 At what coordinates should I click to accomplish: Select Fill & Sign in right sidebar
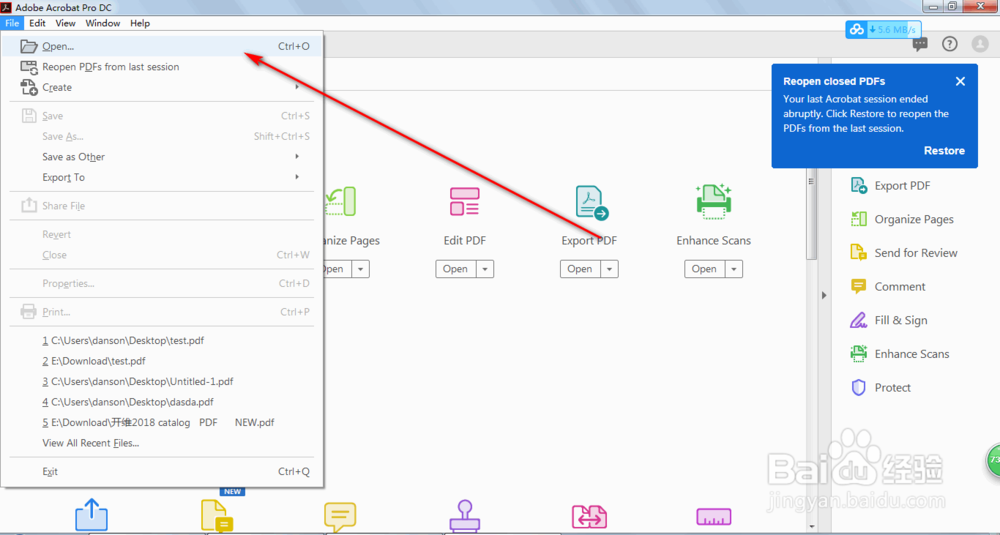(x=889, y=320)
